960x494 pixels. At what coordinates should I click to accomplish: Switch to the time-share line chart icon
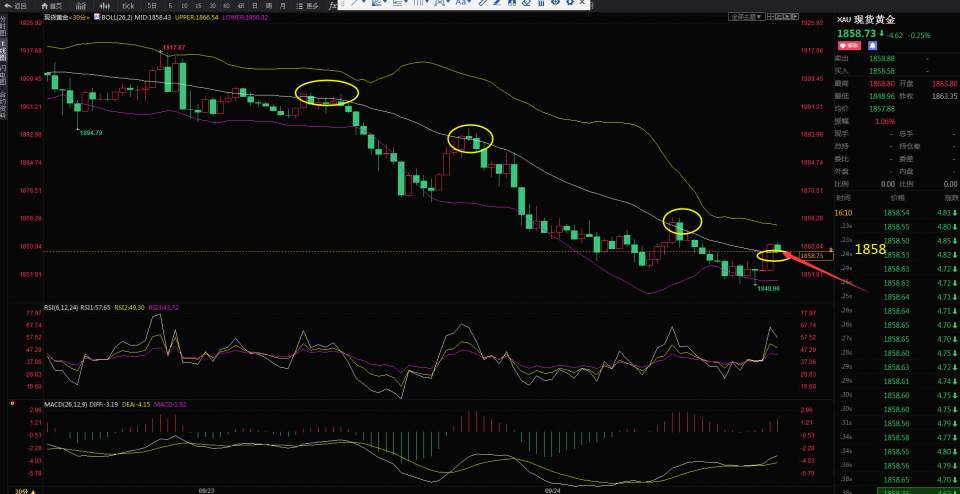click(x=81, y=6)
